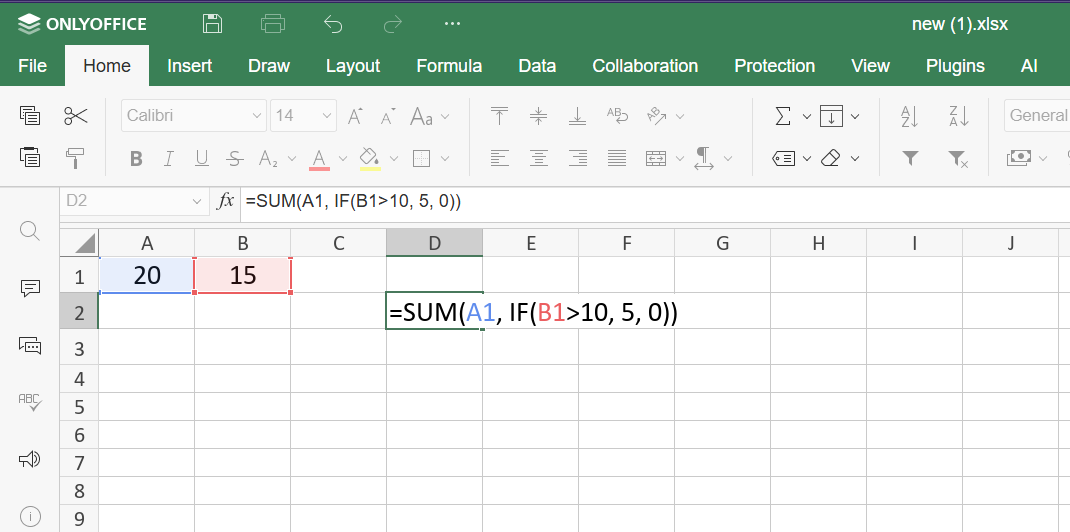
Task: Toggle wrap text
Action: tap(617, 116)
